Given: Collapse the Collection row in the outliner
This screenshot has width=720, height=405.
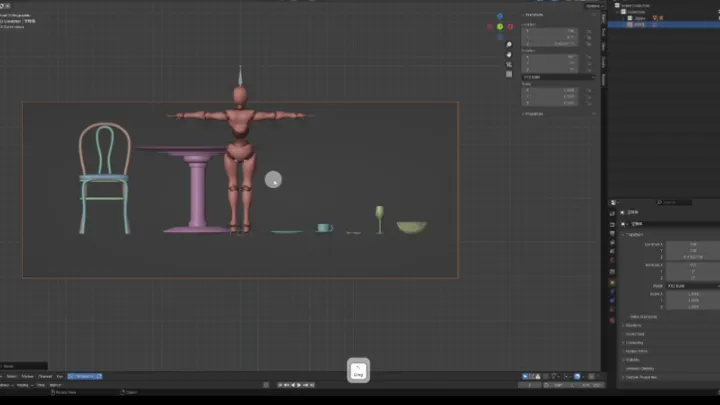Looking at the screenshot, I should point(619,11).
